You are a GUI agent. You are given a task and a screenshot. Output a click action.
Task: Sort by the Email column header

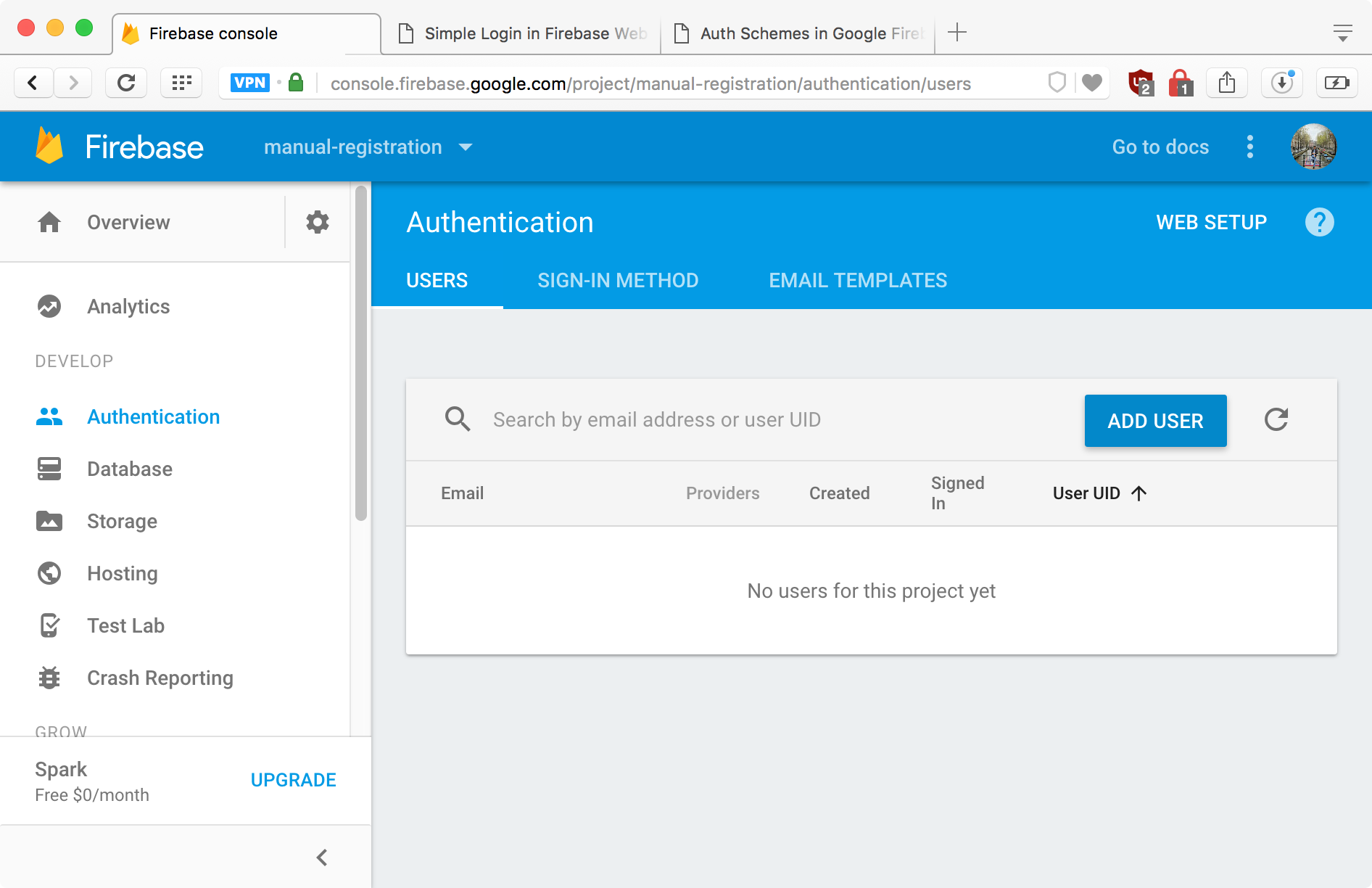[x=462, y=493]
